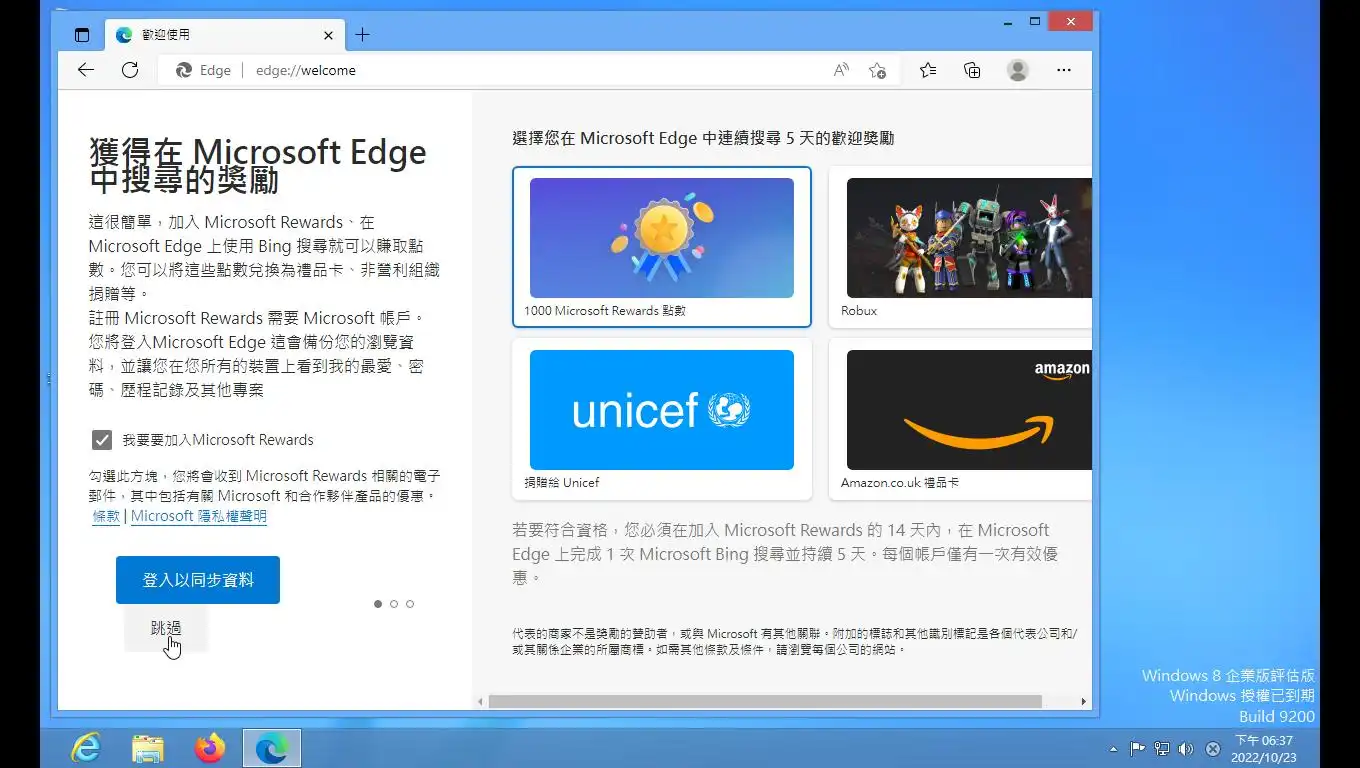Open Firefox from taskbar

click(210, 748)
